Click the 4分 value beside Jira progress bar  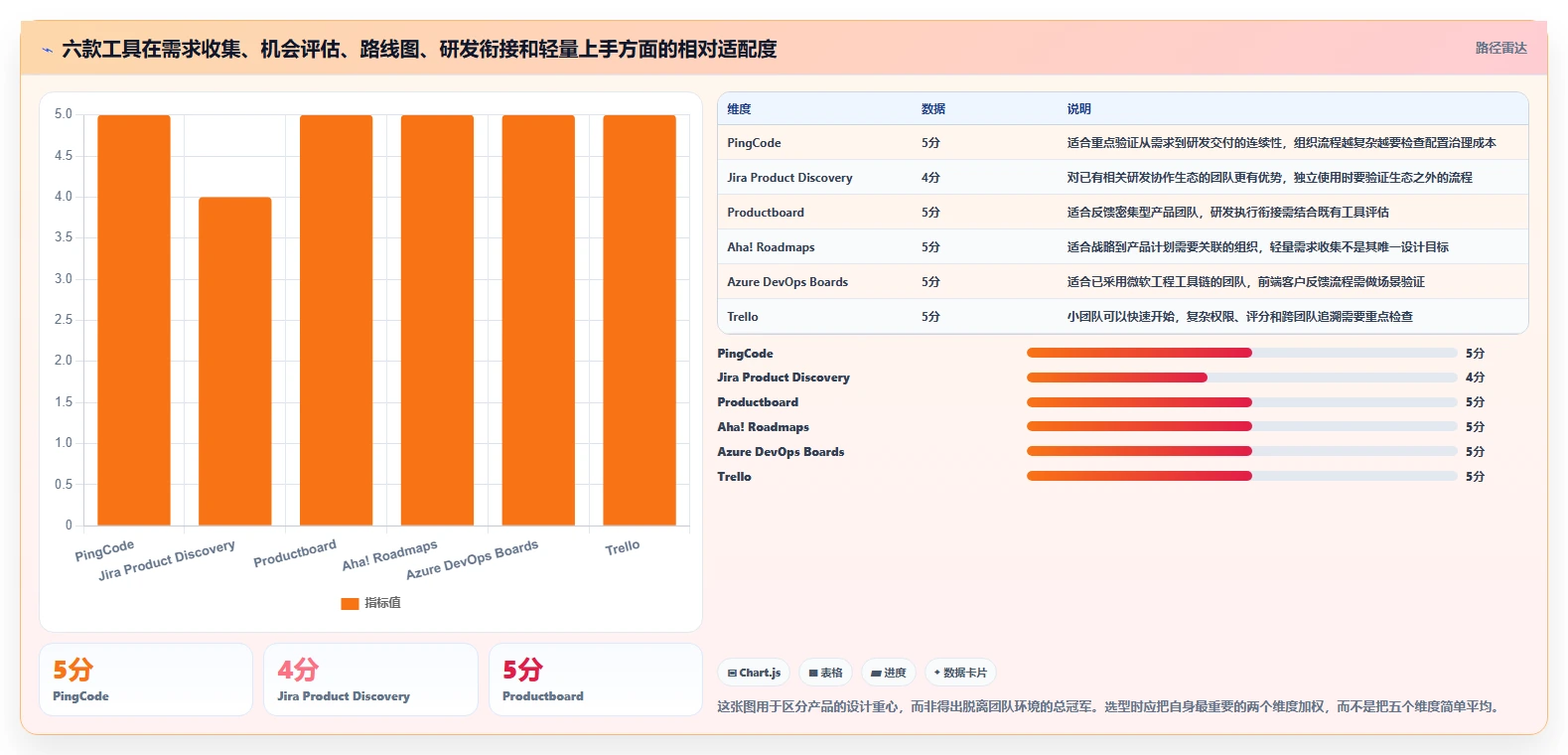[x=1475, y=377]
